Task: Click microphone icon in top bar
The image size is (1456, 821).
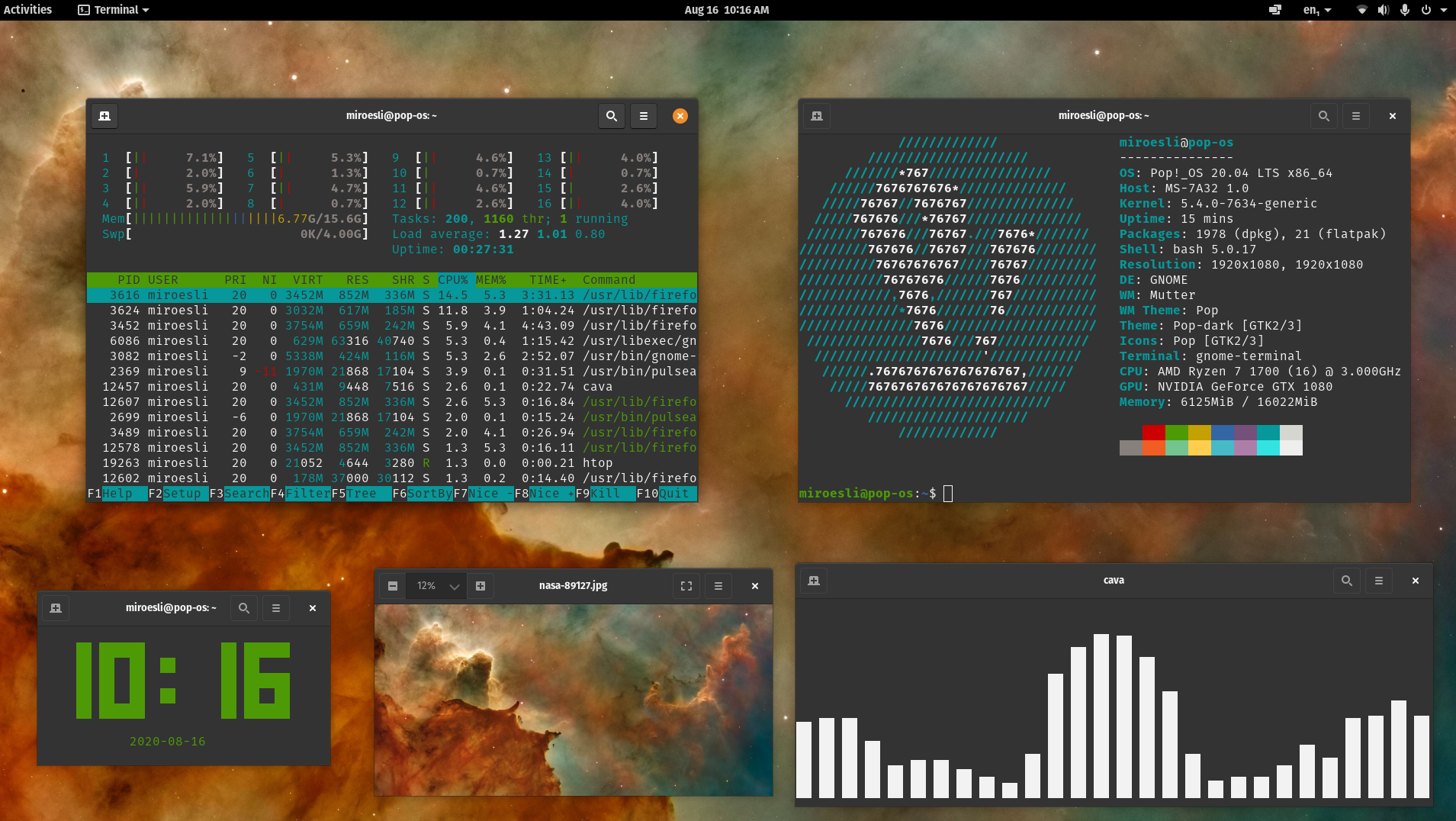Action: coord(1405,10)
